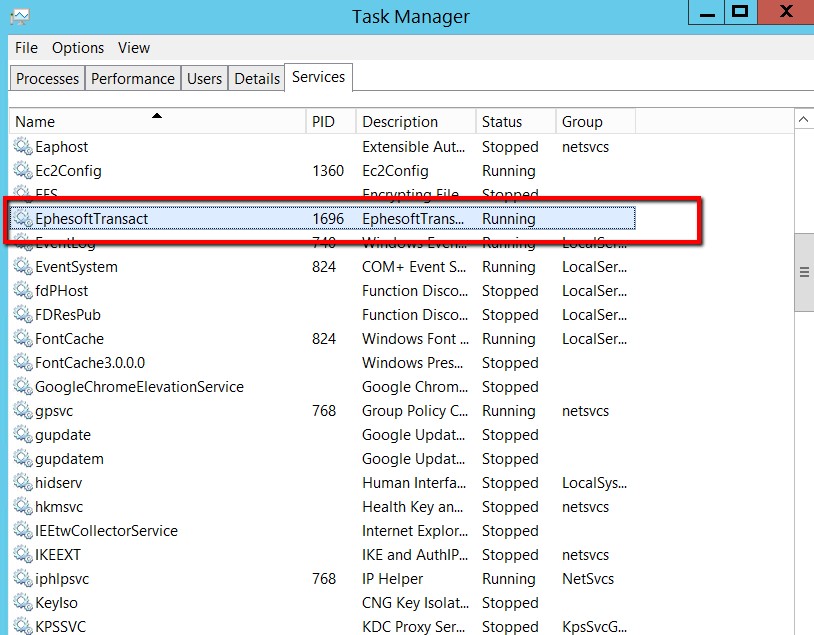Click the gear icon beside fdPHost

23,290
